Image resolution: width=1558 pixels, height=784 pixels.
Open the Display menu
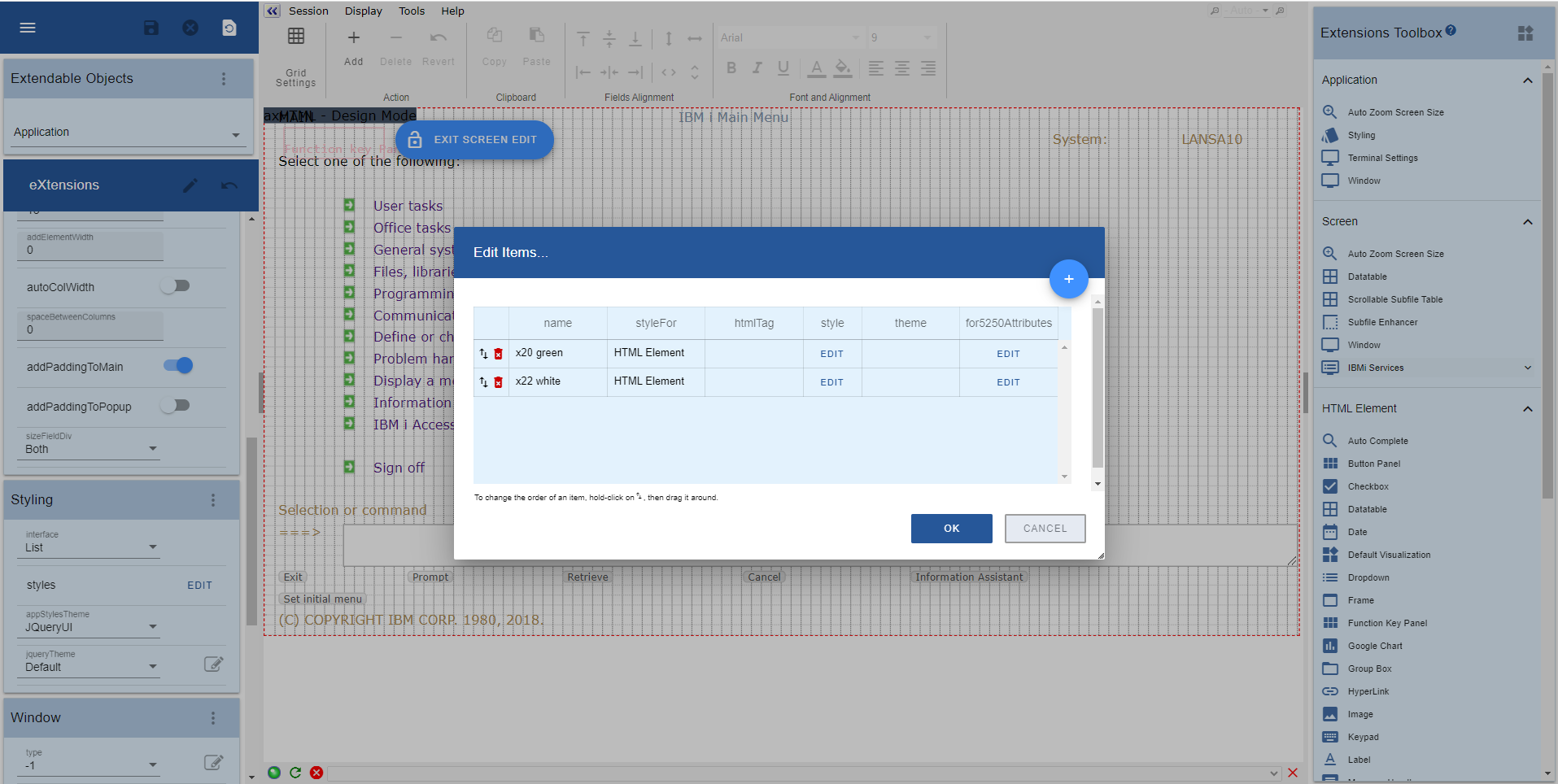[363, 11]
